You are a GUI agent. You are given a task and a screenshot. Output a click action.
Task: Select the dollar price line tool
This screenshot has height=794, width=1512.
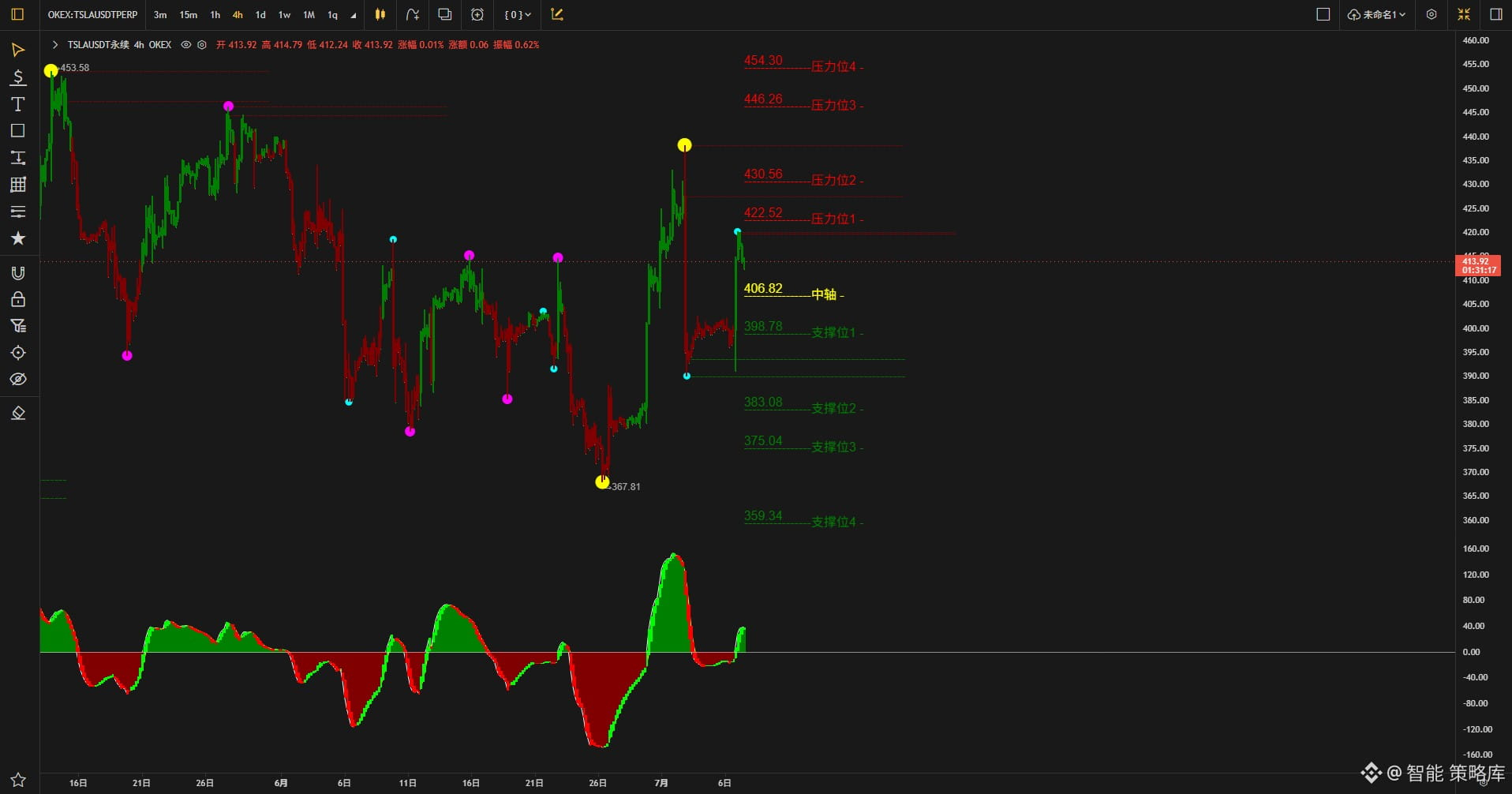point(18,77)
